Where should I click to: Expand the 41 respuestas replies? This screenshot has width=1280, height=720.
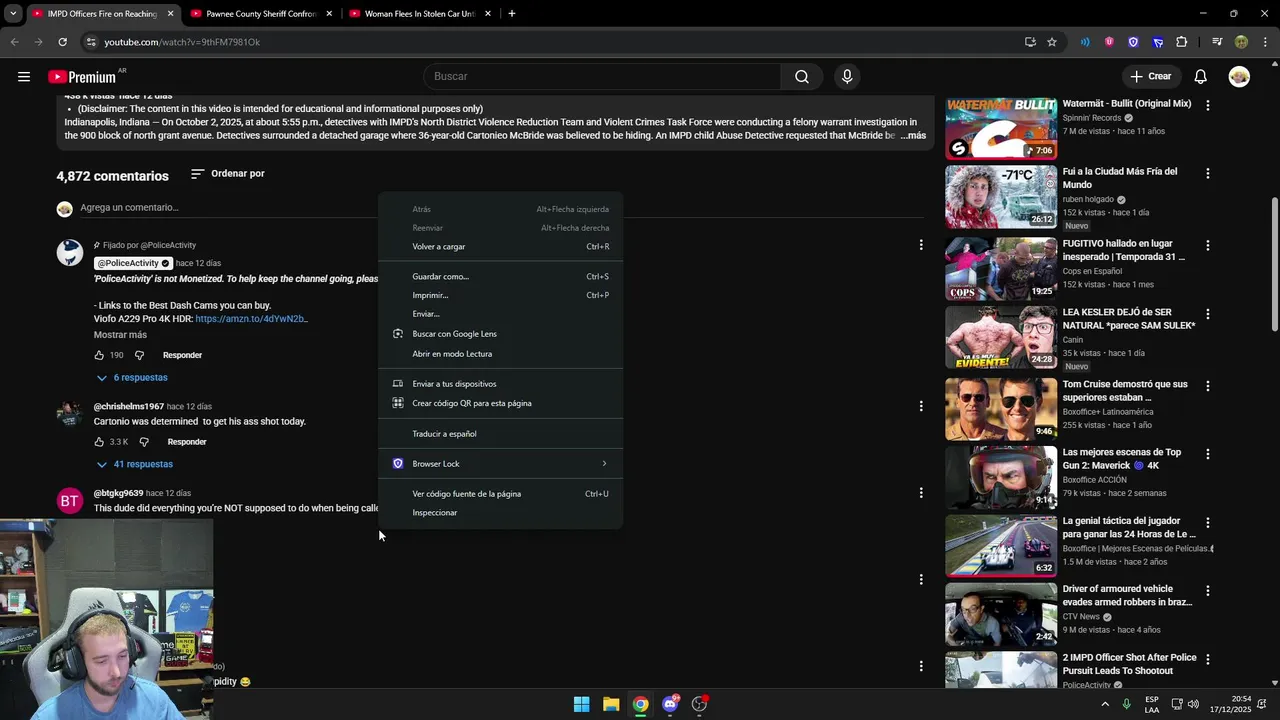coord(135,465)
